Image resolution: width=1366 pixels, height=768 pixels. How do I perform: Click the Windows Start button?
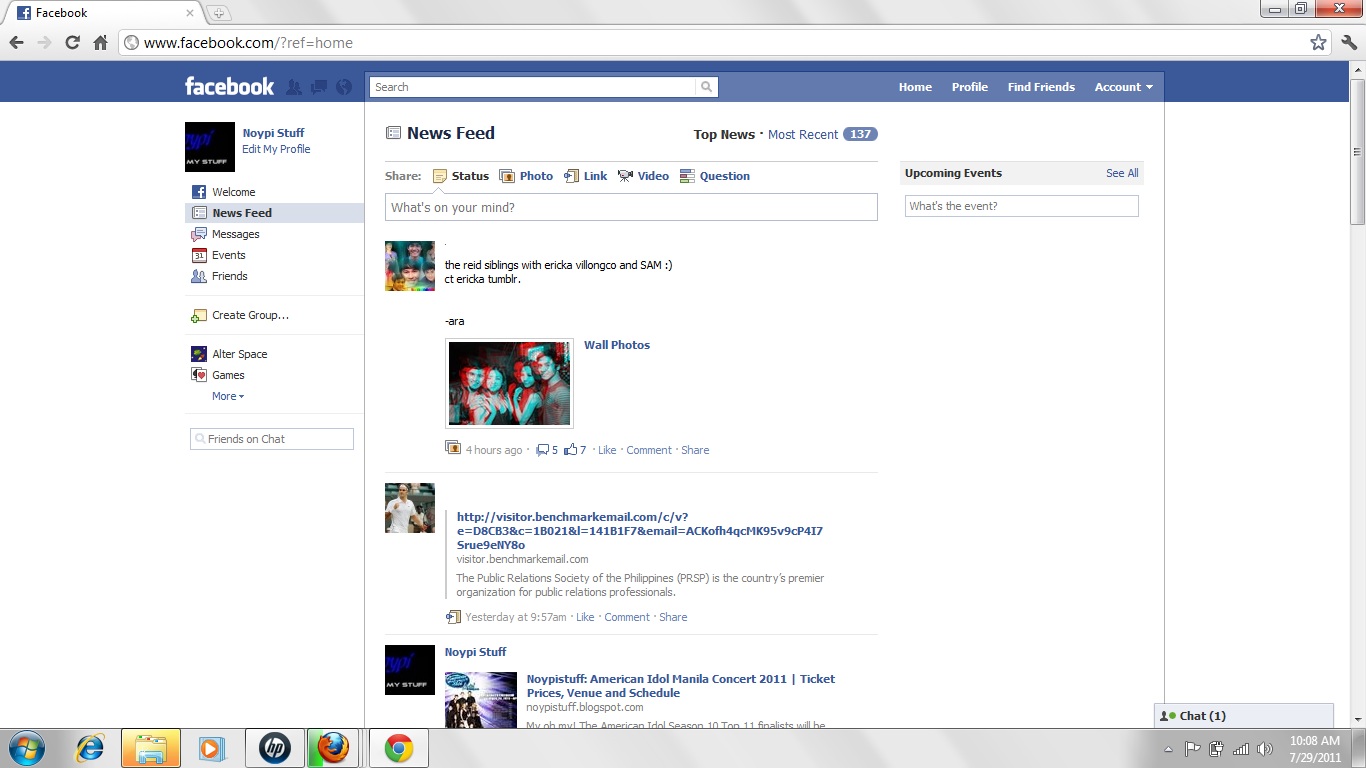point(26,748)
